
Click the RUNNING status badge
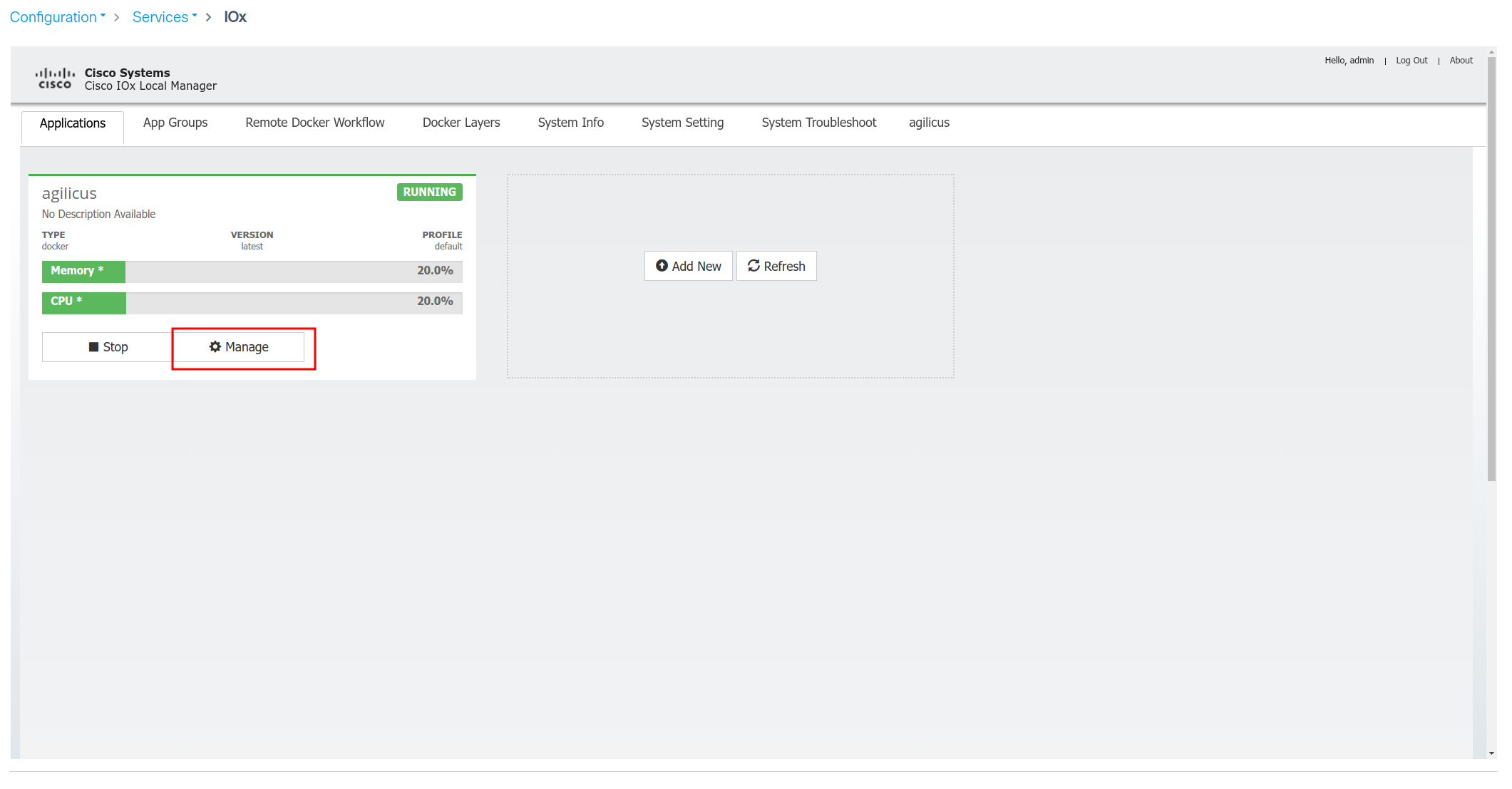[x=429, y=192]
